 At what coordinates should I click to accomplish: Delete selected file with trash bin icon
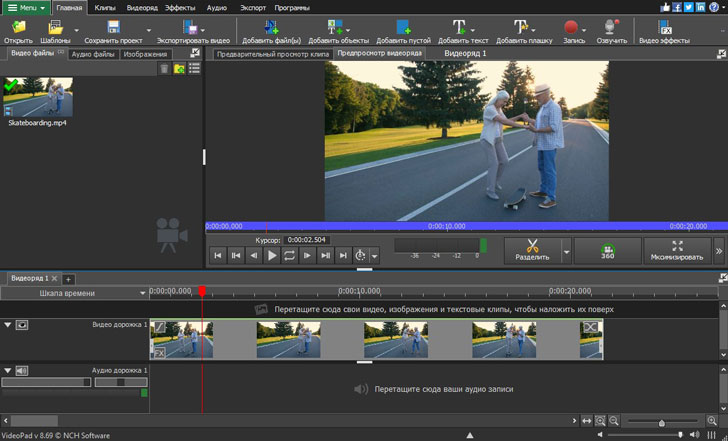point(164,69)
